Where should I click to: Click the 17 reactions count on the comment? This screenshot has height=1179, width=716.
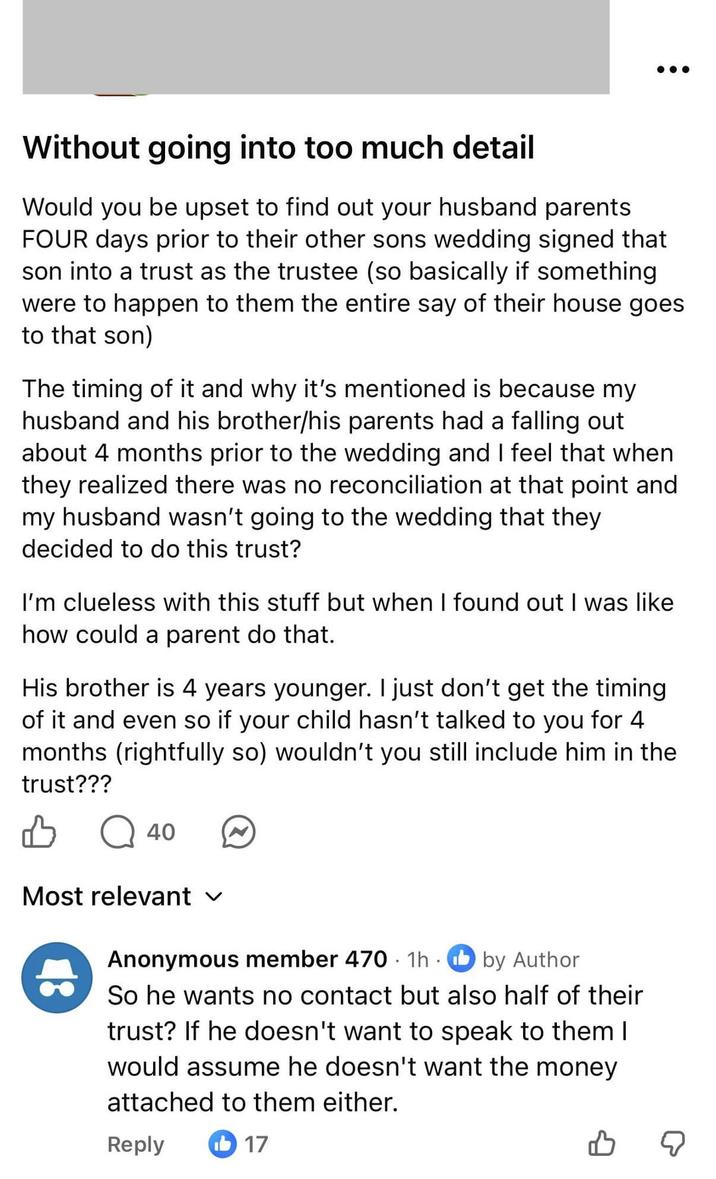(258, 1144)
